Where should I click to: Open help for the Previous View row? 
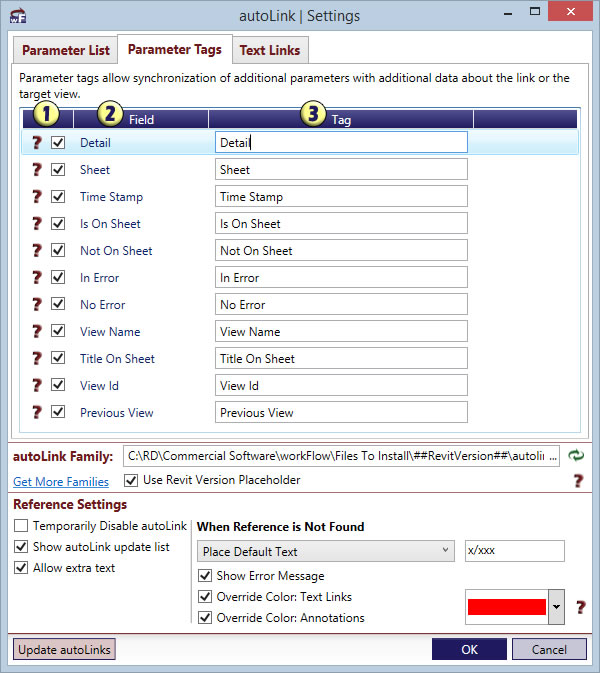click(x=37, y=413)
